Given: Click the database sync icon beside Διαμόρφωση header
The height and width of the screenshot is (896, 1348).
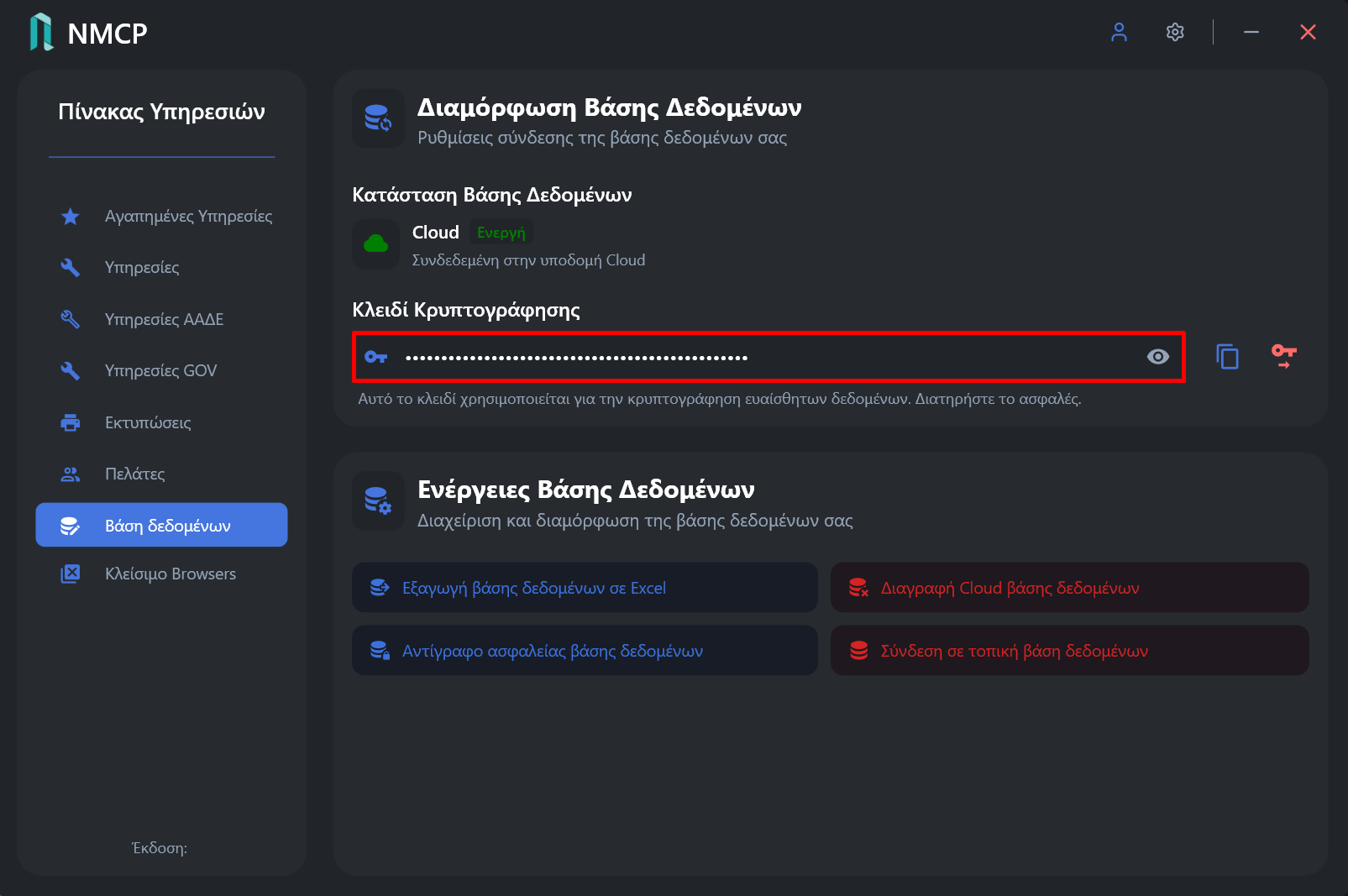Looking at the screenshot, I should pyautogui.click(x=378, y=118).
